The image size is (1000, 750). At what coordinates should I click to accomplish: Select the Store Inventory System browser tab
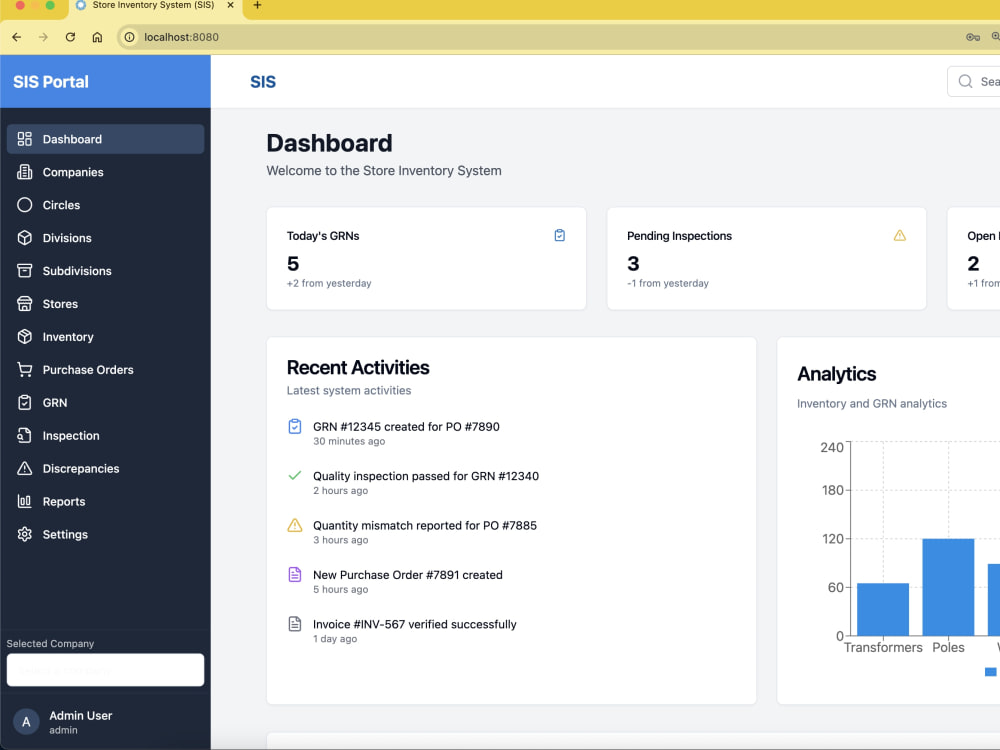coord(153,5)
